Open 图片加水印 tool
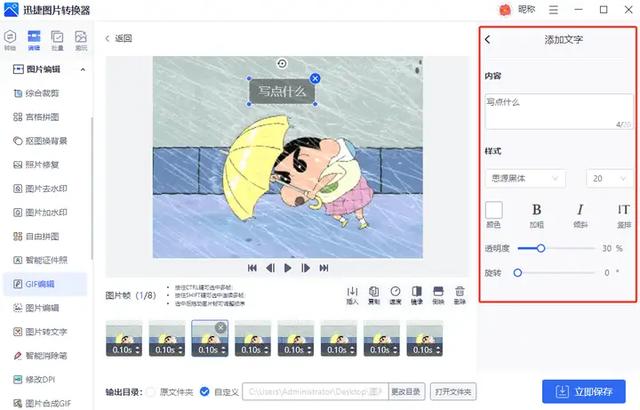Image resolution: width=640 pixels, height=410 pixels. click(40, 213)
